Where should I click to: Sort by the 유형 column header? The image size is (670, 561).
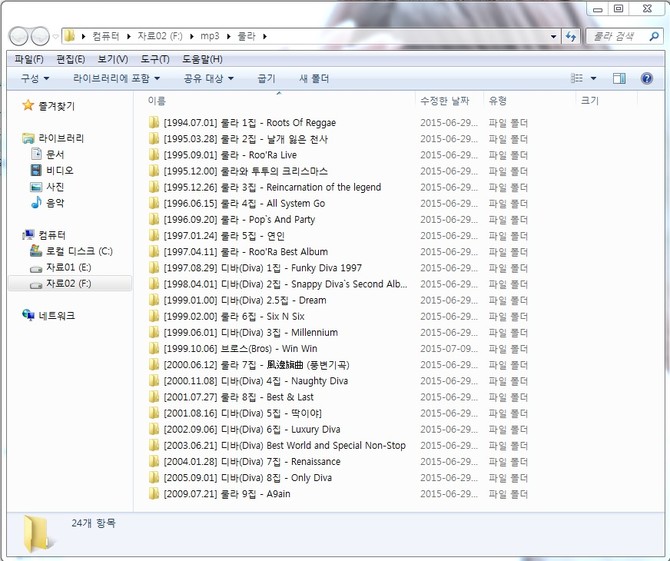[x=497, y=100]
